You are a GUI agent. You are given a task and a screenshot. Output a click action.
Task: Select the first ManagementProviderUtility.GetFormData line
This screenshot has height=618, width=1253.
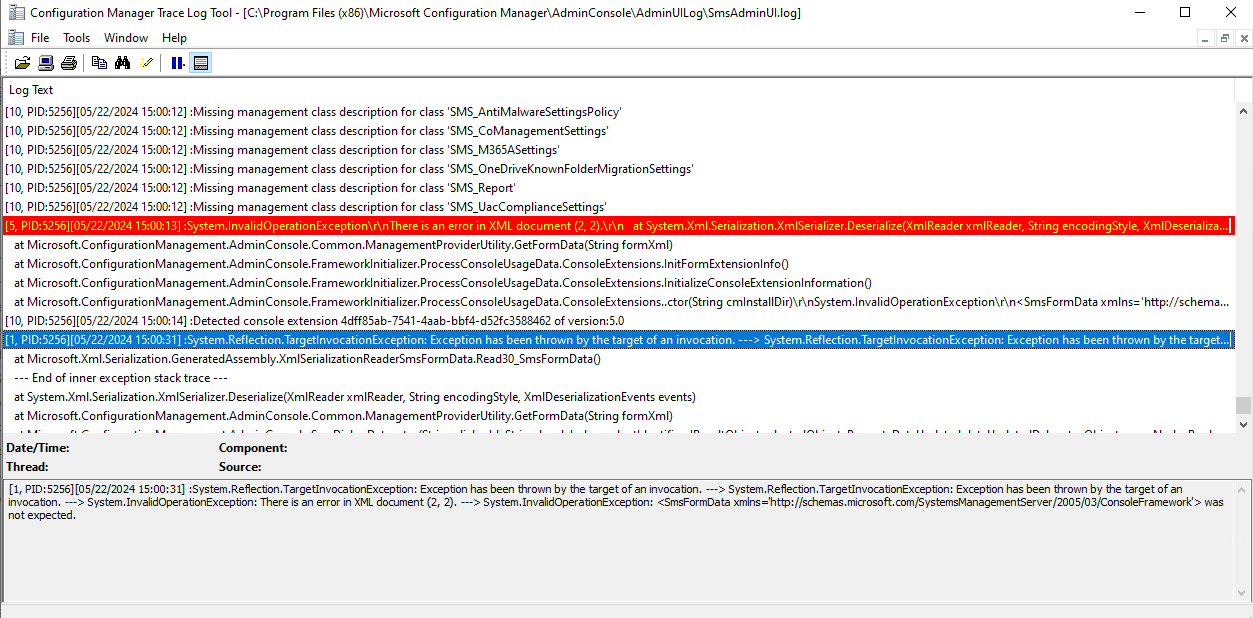point(619,245)
